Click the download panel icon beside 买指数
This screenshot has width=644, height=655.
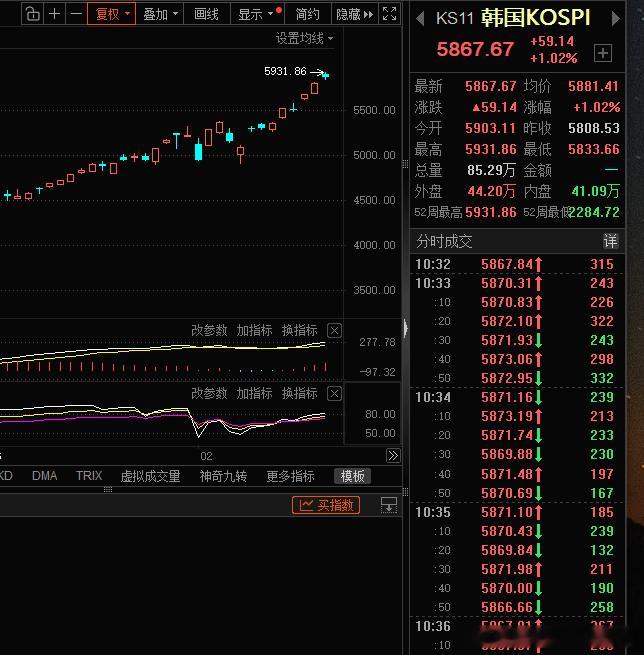[389, 505]
